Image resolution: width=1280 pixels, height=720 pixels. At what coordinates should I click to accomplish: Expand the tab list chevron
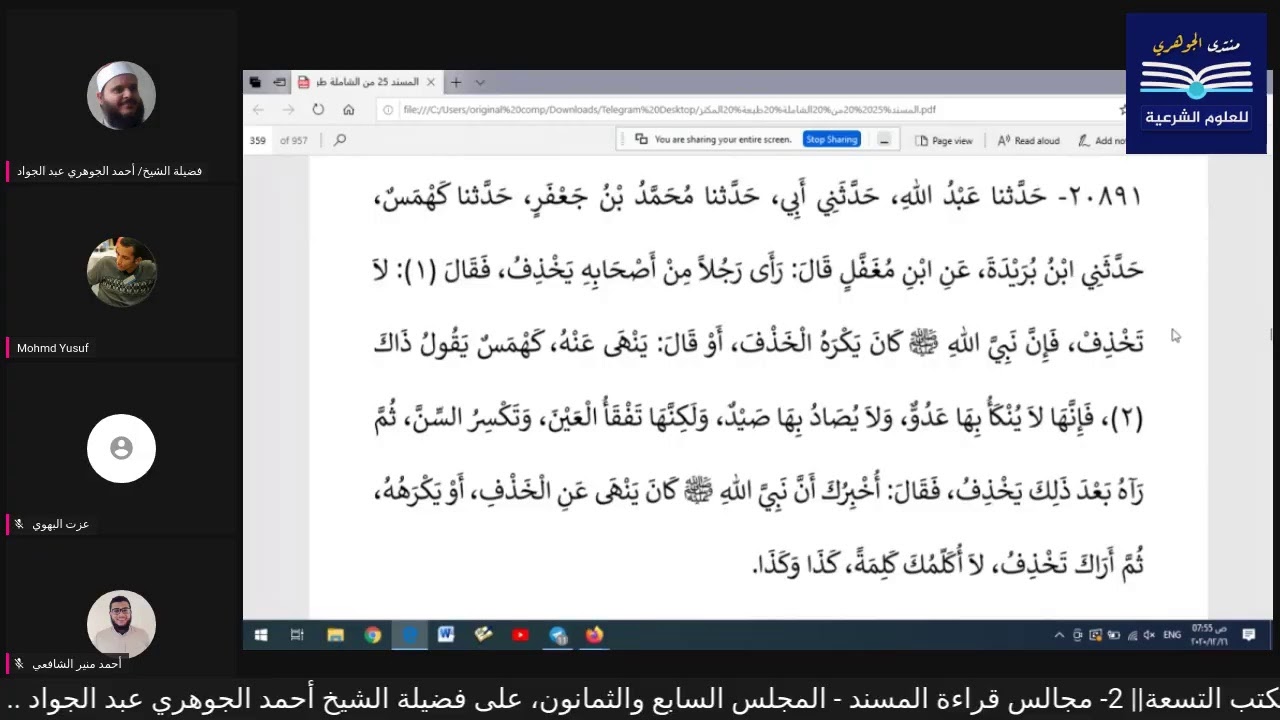click(480, 82)
